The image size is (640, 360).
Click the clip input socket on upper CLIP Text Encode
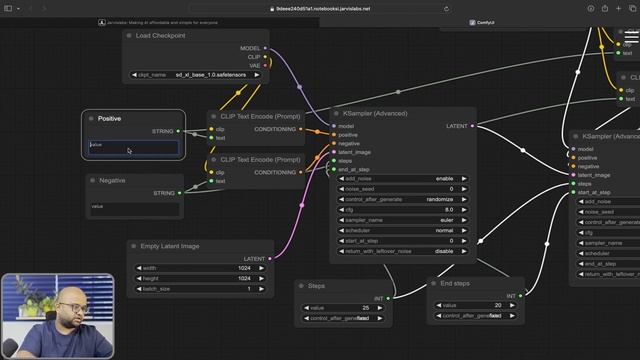(x=211, y=129)
